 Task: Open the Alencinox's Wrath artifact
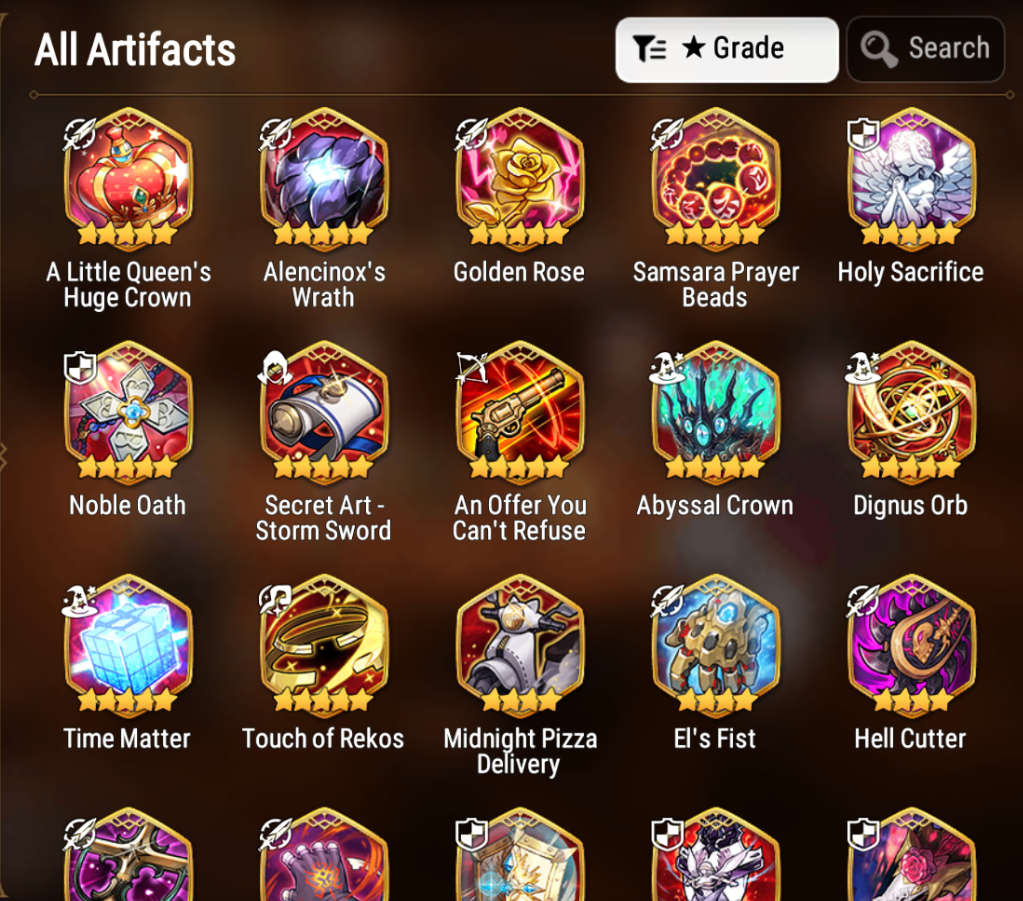[x=324, y=179]
